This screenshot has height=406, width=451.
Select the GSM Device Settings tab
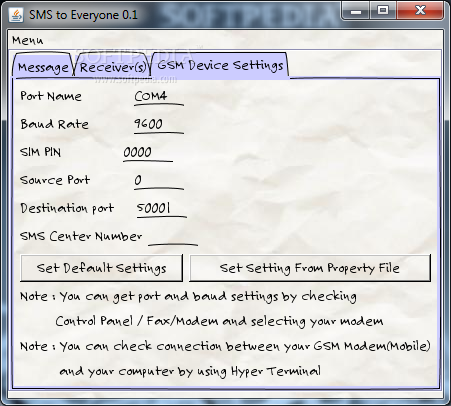pos(220,65)
